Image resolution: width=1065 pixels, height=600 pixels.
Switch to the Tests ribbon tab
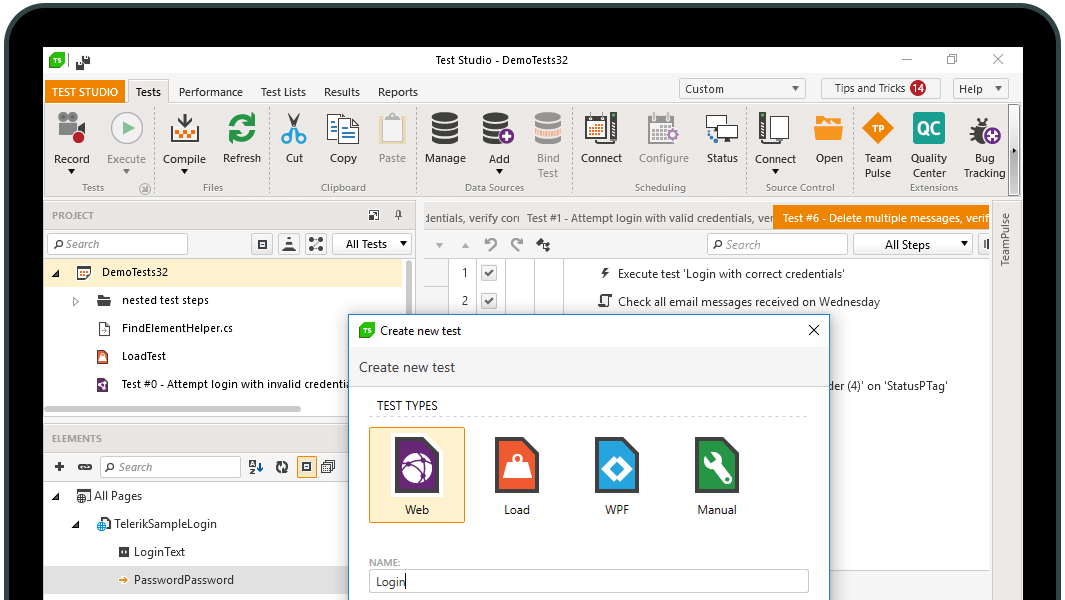[x=148, y=92]
